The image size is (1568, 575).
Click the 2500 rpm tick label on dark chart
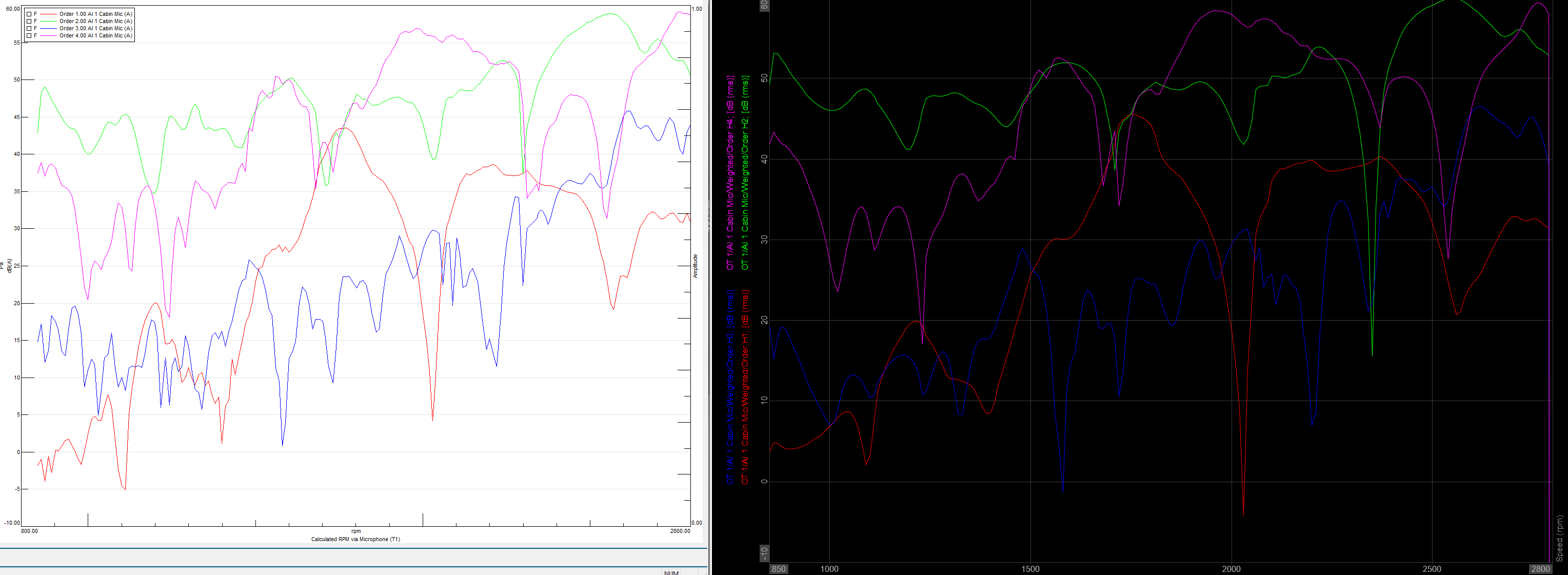pyautogui.click(x=1432, y=569)
